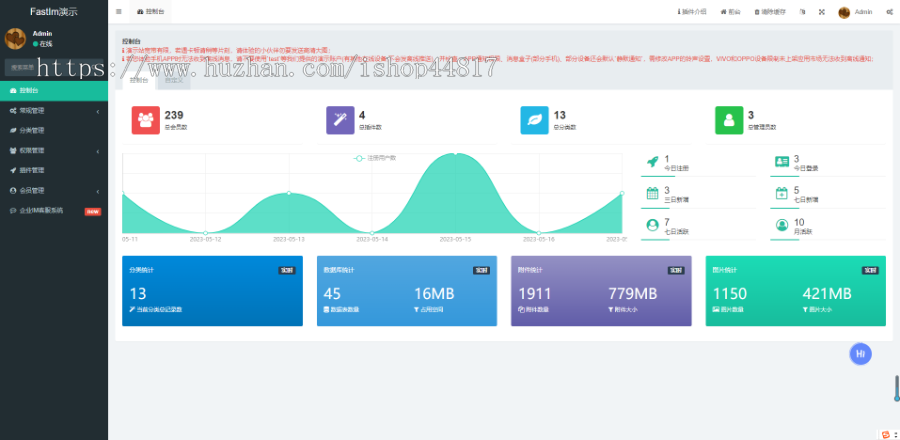Image resolution: width=900 pixels, height=440 pixels.
Task: Open 分类管理 in the sidebar
Action: [54, 130]
